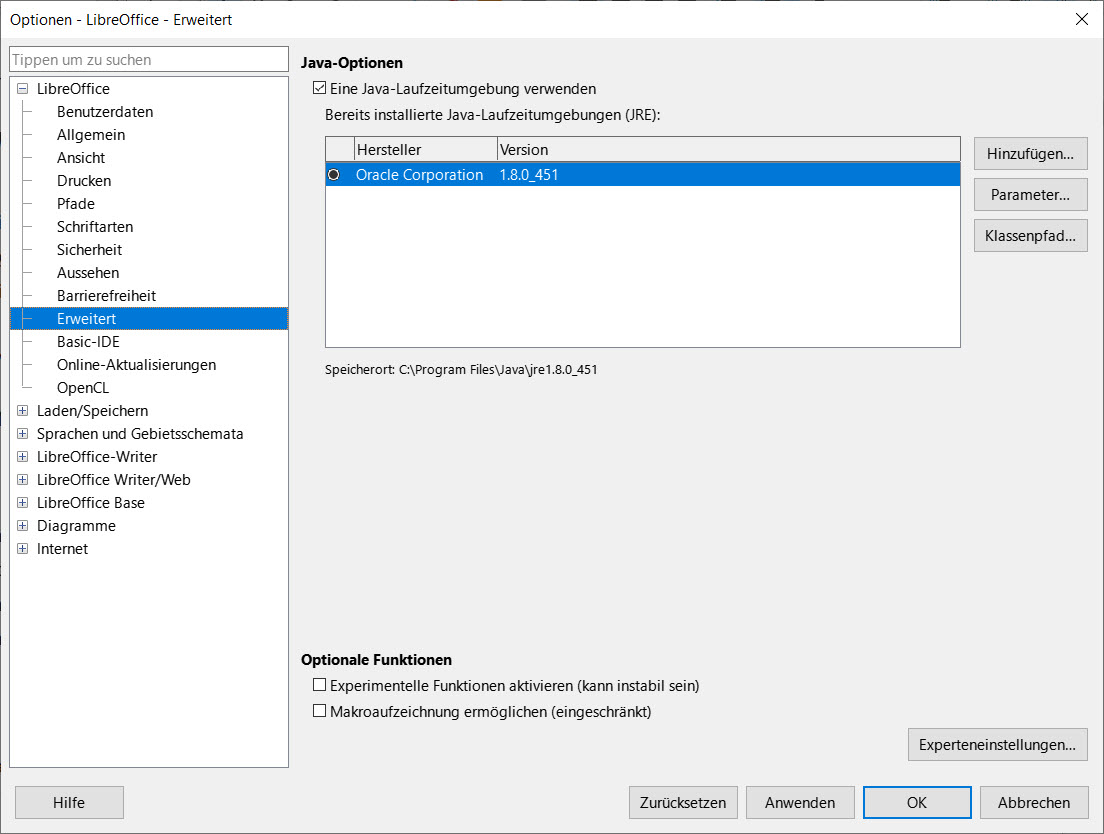Open the Benutzerdaten options page
Viewport: 1104px width, 834px height.
[x=105, y=112]
